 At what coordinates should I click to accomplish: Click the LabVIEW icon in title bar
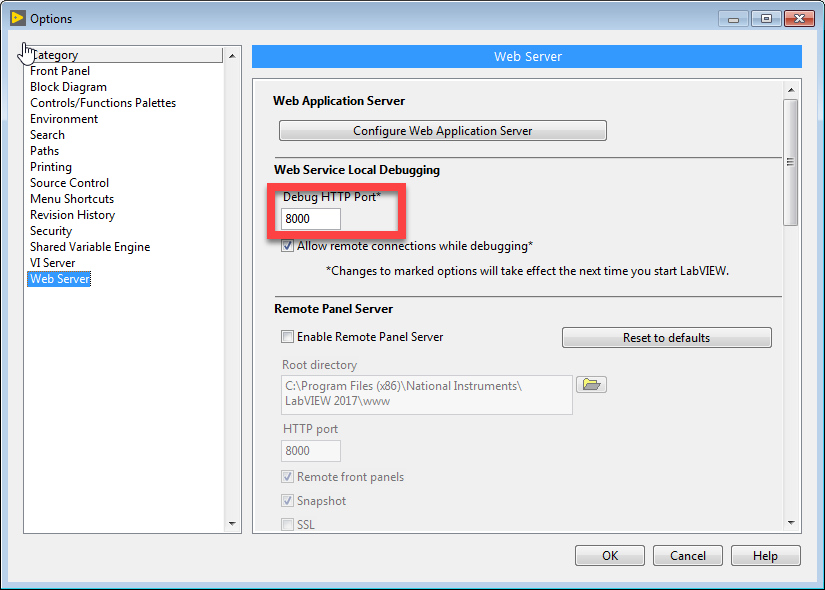click(x=17, y=18)
